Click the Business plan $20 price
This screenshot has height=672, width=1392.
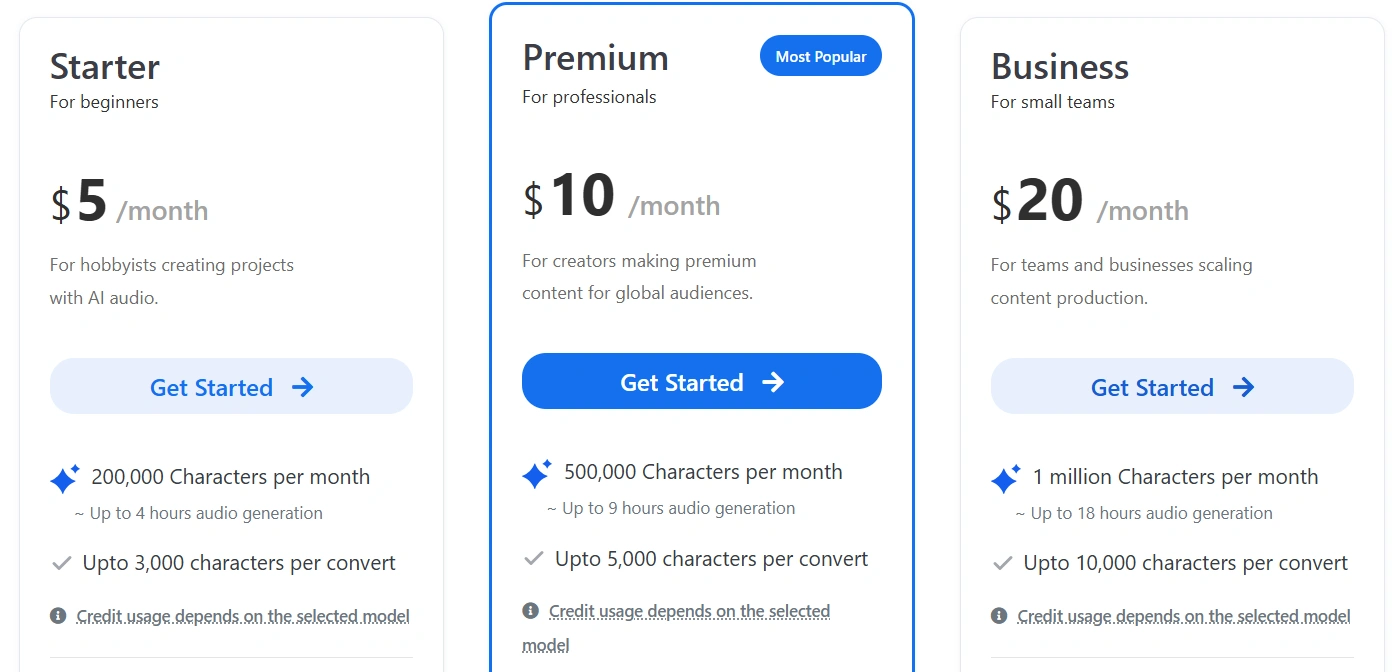point(1037,201)
